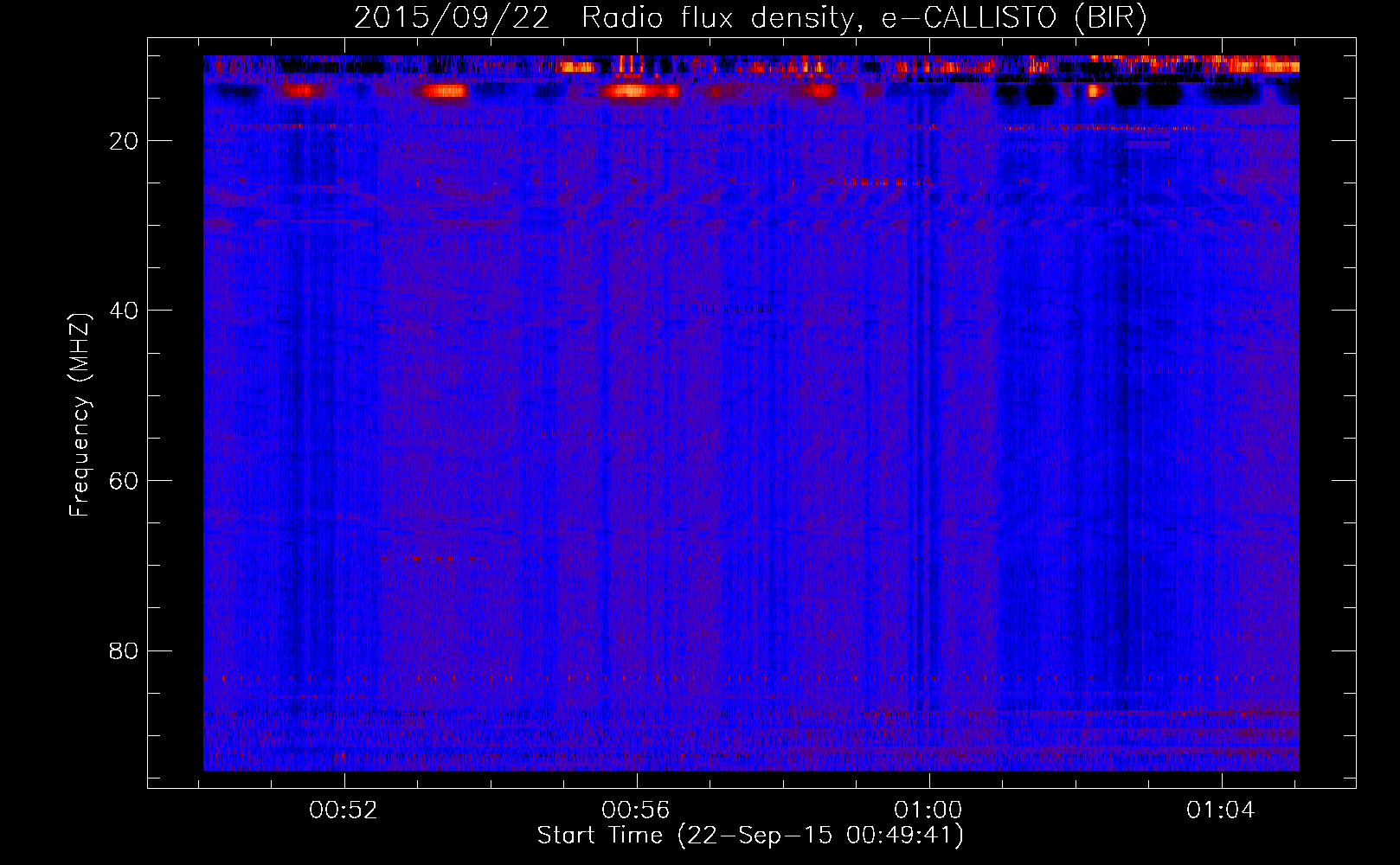The image size is (1400, 865).
Task: Click the 00:52 time tick label
Action: tap(344, 811)
